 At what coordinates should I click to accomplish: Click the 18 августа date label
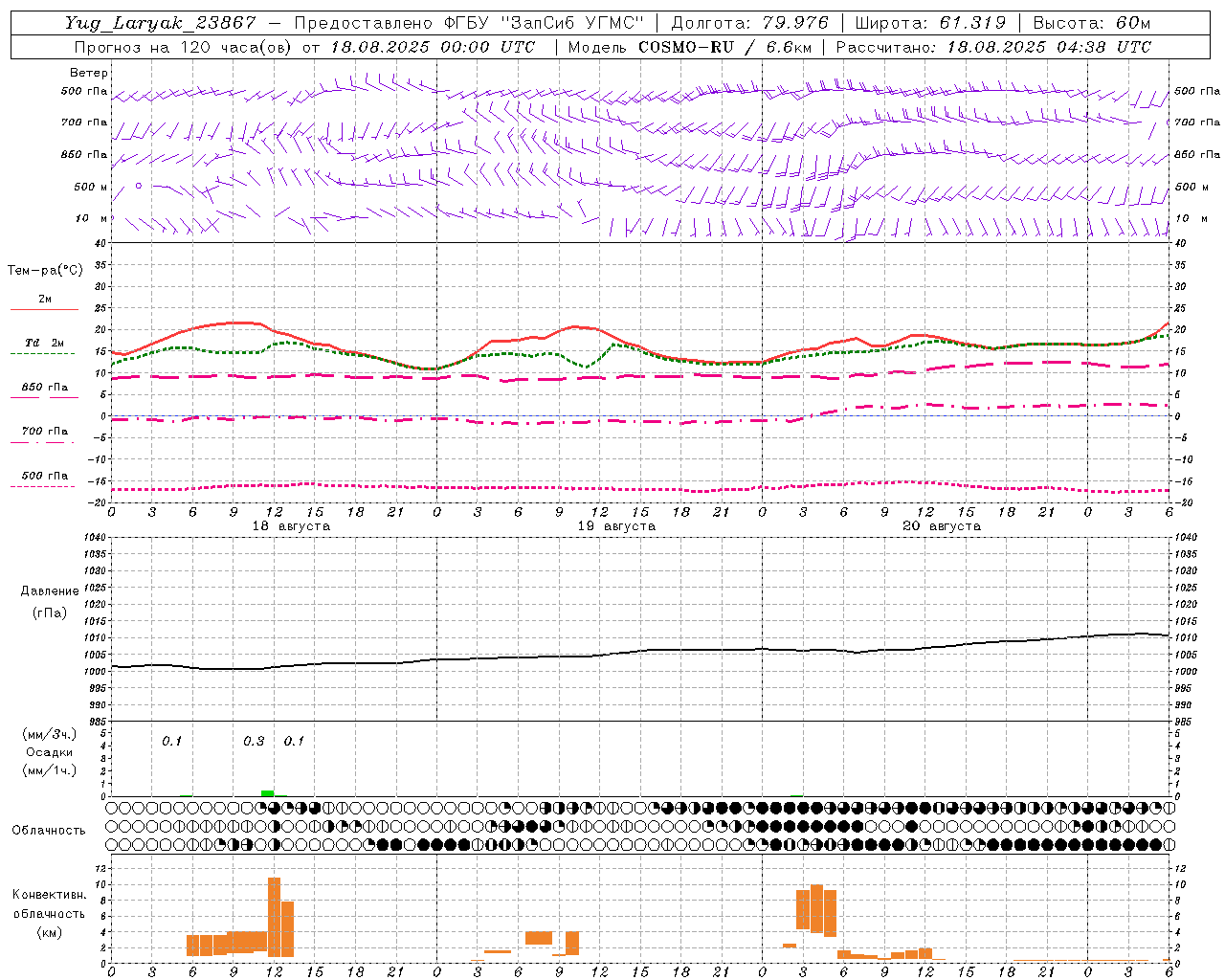[x=291, y=526]
